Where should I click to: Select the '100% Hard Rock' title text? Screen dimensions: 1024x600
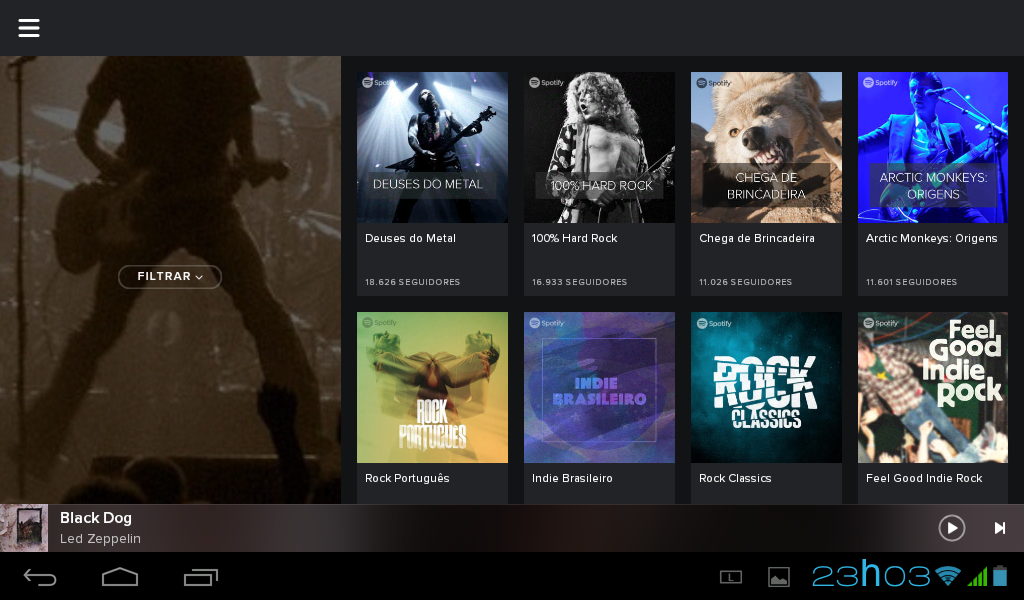[x=574, y=238]
